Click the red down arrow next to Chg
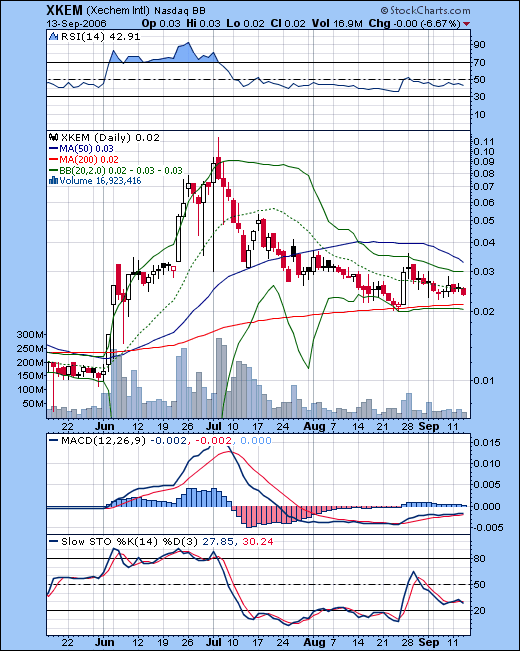Viewport: 520px width, 651px height. pos(466,24)
